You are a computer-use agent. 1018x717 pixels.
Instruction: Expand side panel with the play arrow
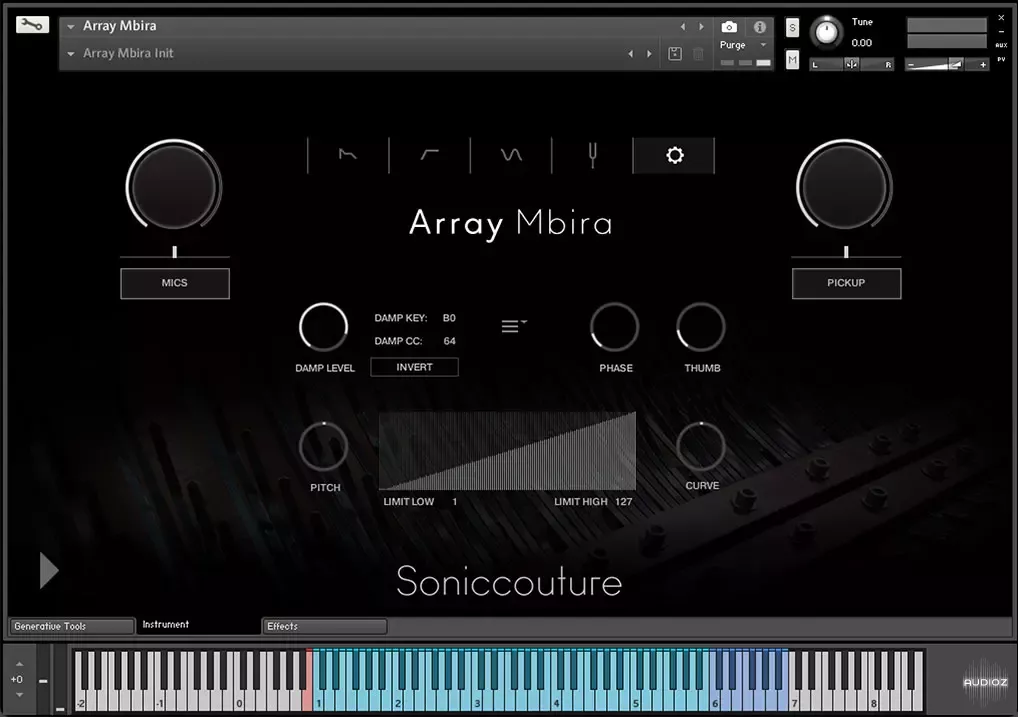[49, 570]
